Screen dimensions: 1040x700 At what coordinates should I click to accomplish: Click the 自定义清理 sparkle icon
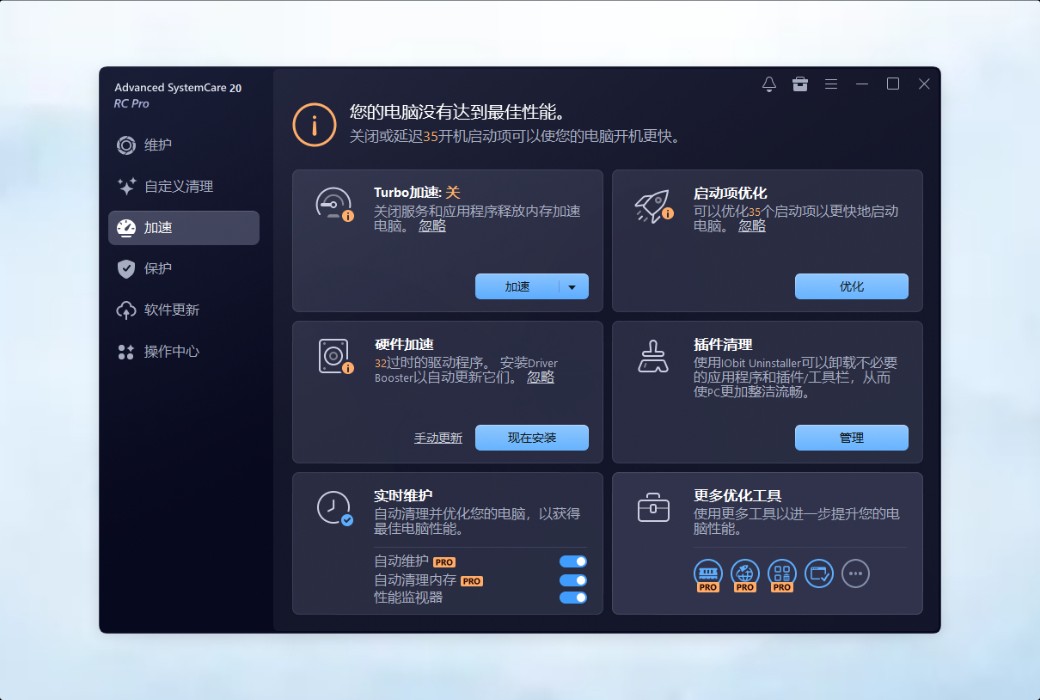click(126, 186)
